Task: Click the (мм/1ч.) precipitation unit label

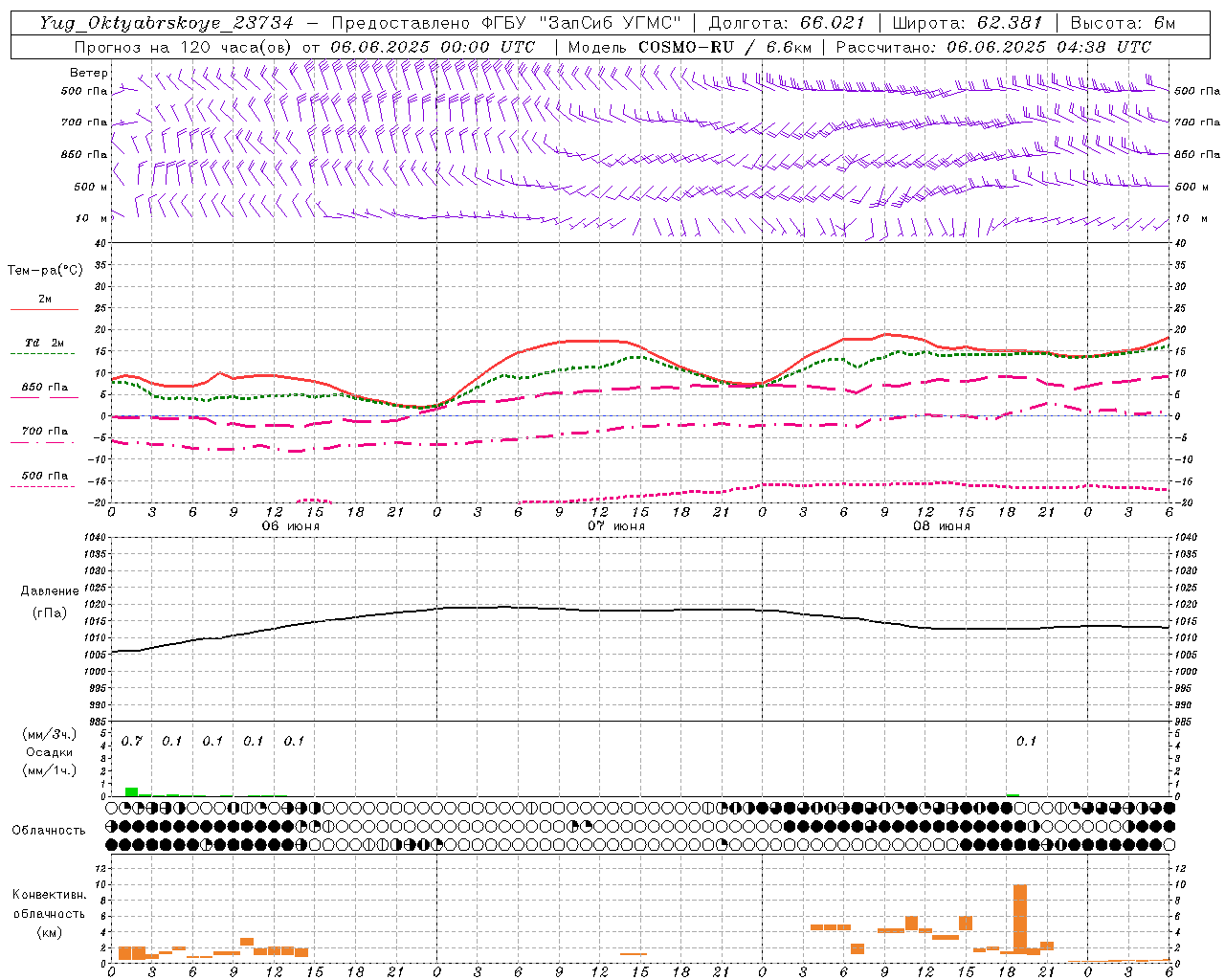Action: pos(49,770)
